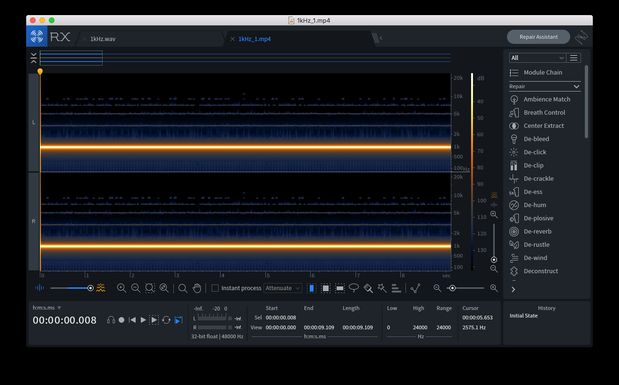
Task: Switch to the 1kHz.wav tab
Action: [103, 39]
